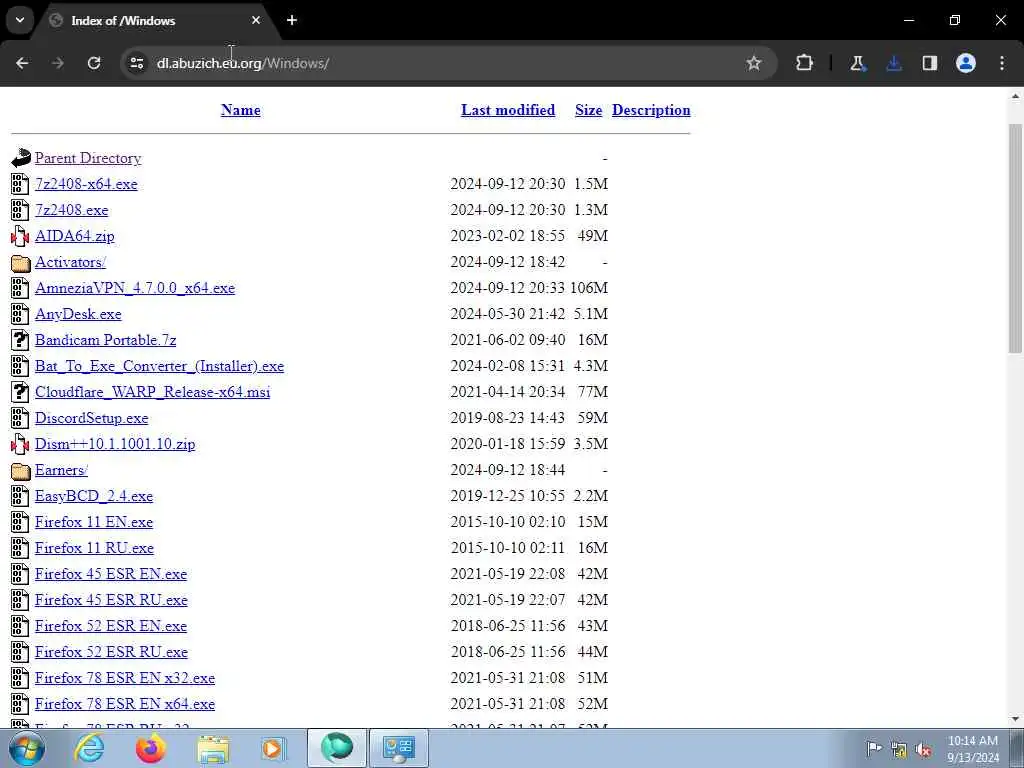This screenshot has width=1024, height=768.
Task: Download Firefox 52 ESR EN.exe
Action: click(x=111, y=626)
